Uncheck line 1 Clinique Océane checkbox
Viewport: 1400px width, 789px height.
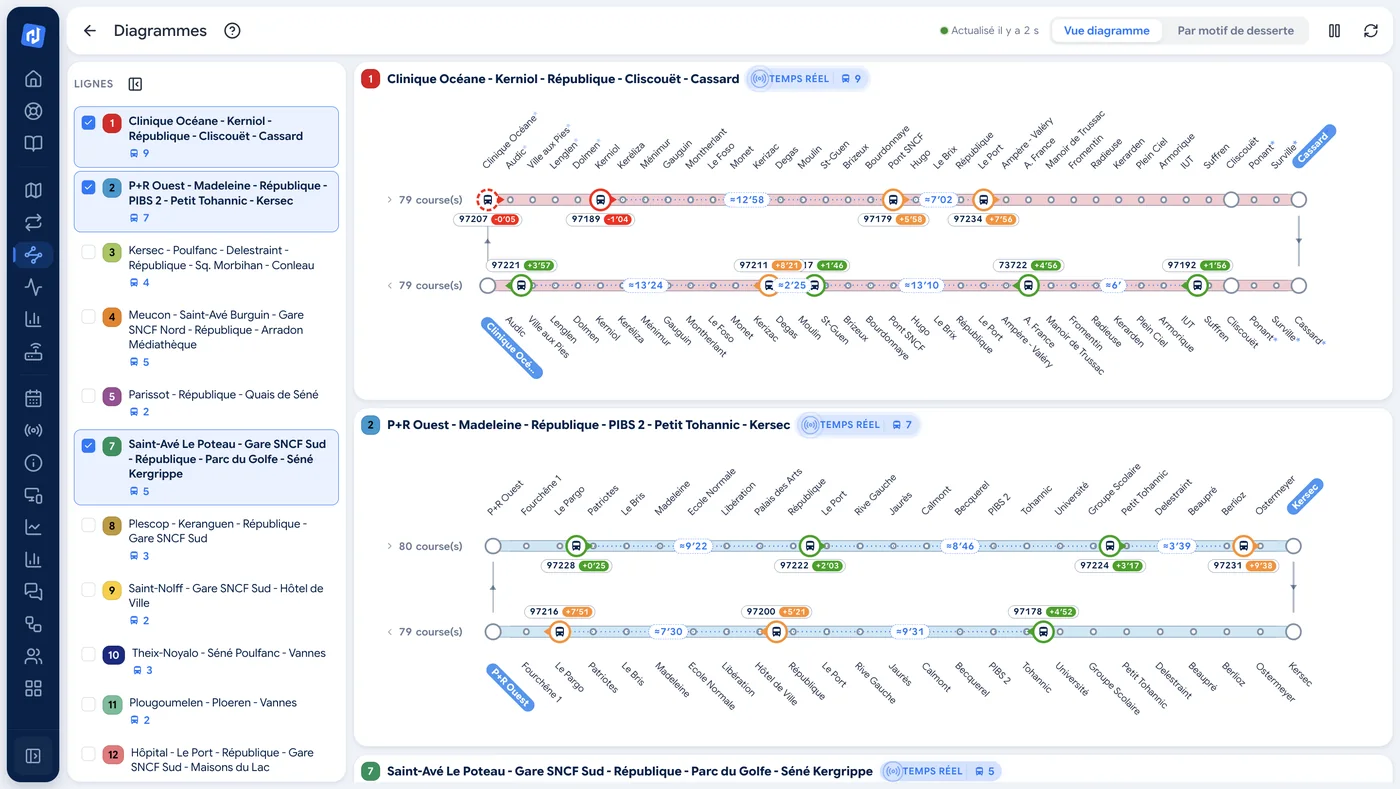(x=89, y=122)
